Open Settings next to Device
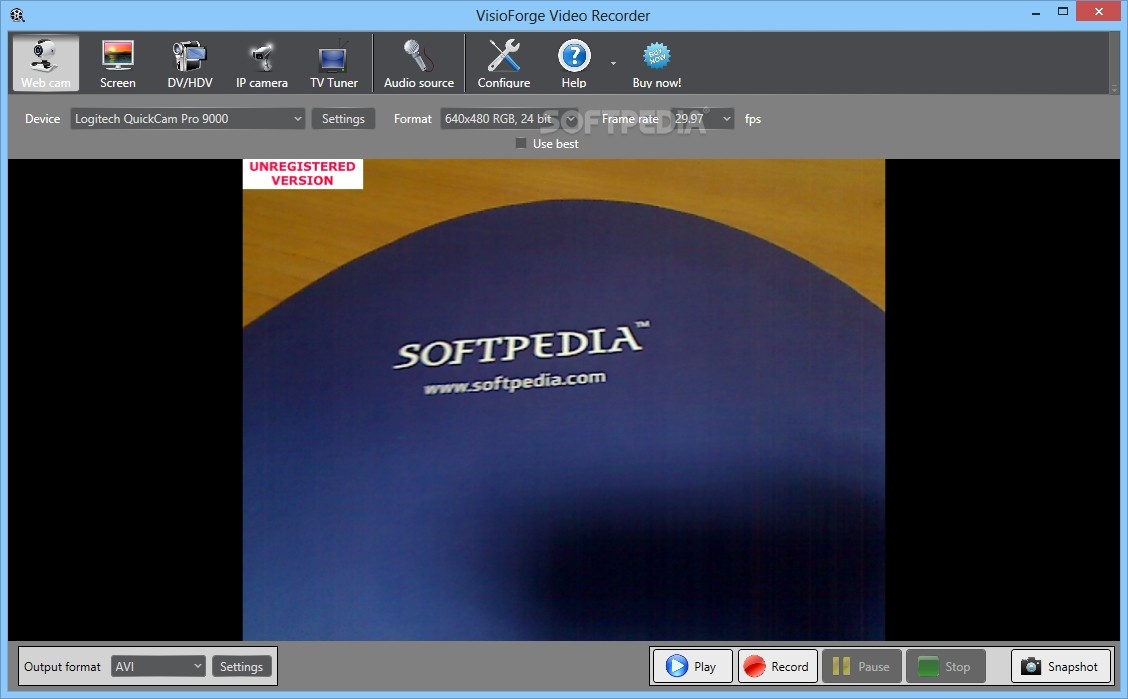This screenshot has width=1128, height=699. 343,119
